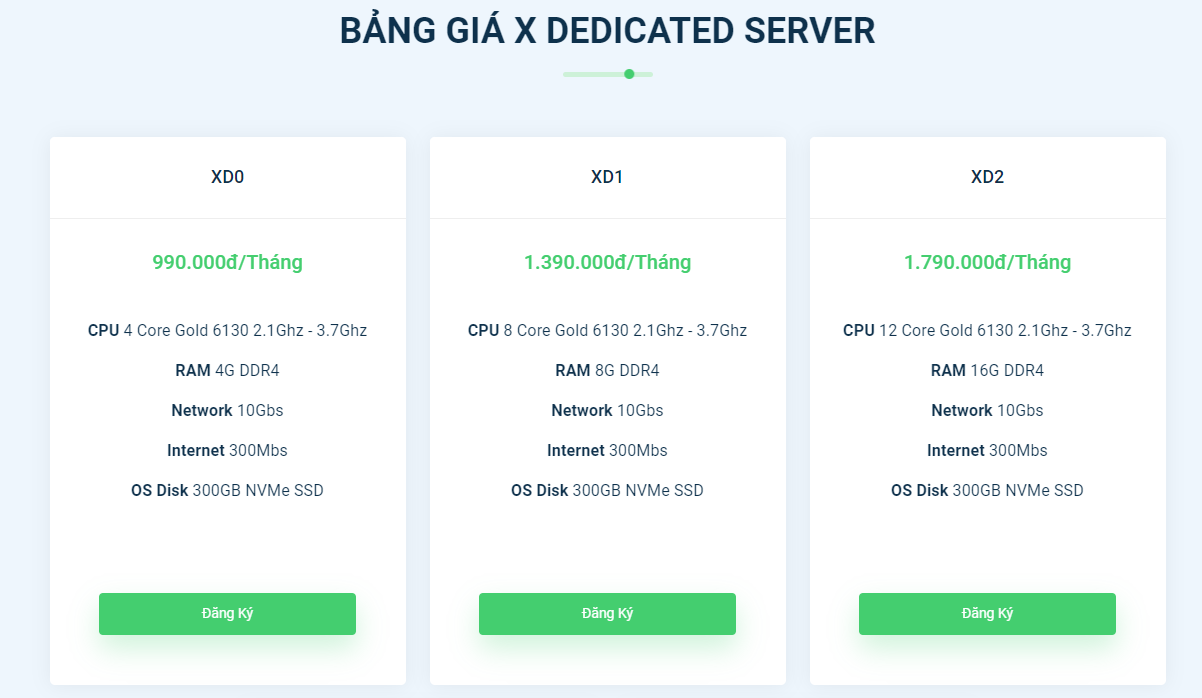1202x698 pixels.
Task: Click the green dot under the heading
Action: 629,74
